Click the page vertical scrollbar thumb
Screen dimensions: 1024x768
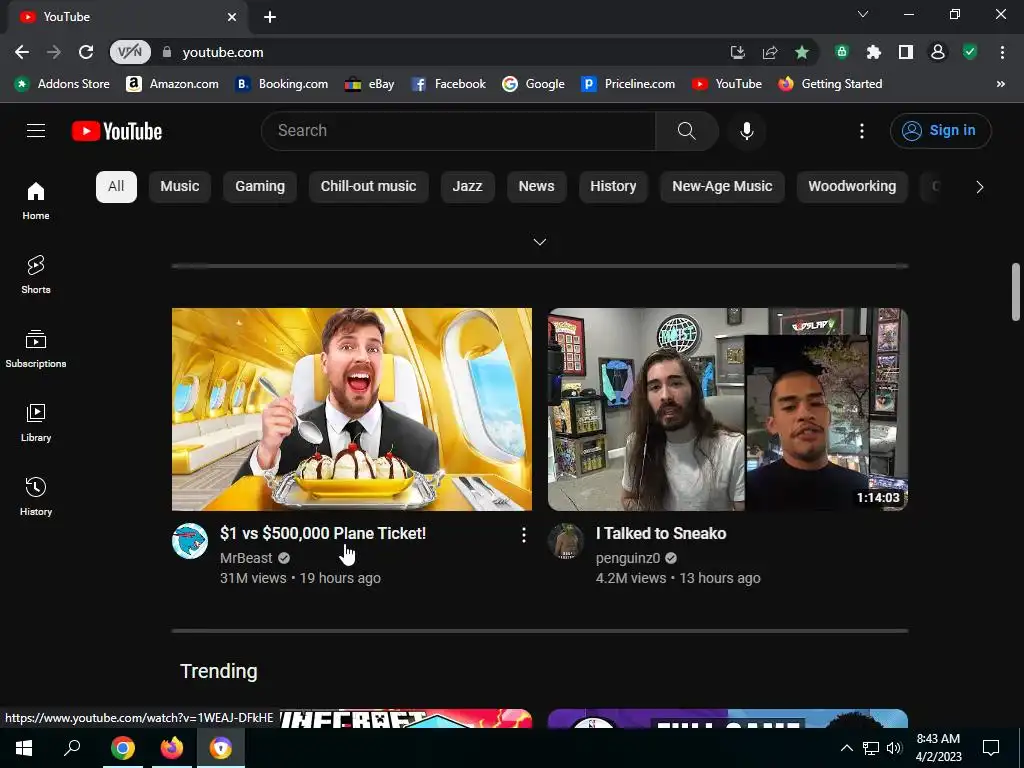click(1016, 292)
